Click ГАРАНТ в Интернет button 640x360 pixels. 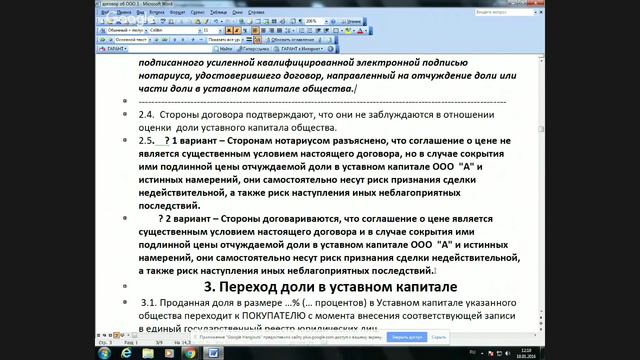click(299, 49)
